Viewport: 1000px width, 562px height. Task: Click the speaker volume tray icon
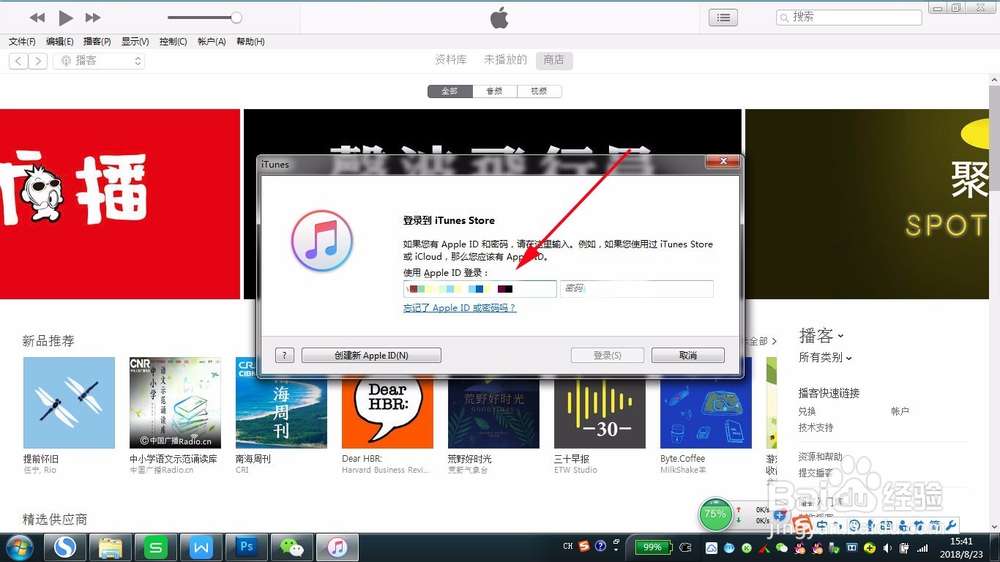887,548
